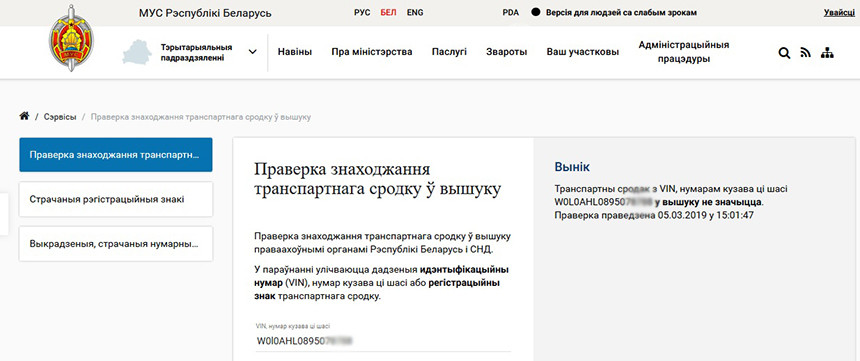Viewport: 860px width, 361px height.
Task: Click the Увайсці login link
Action: (839, 13)
